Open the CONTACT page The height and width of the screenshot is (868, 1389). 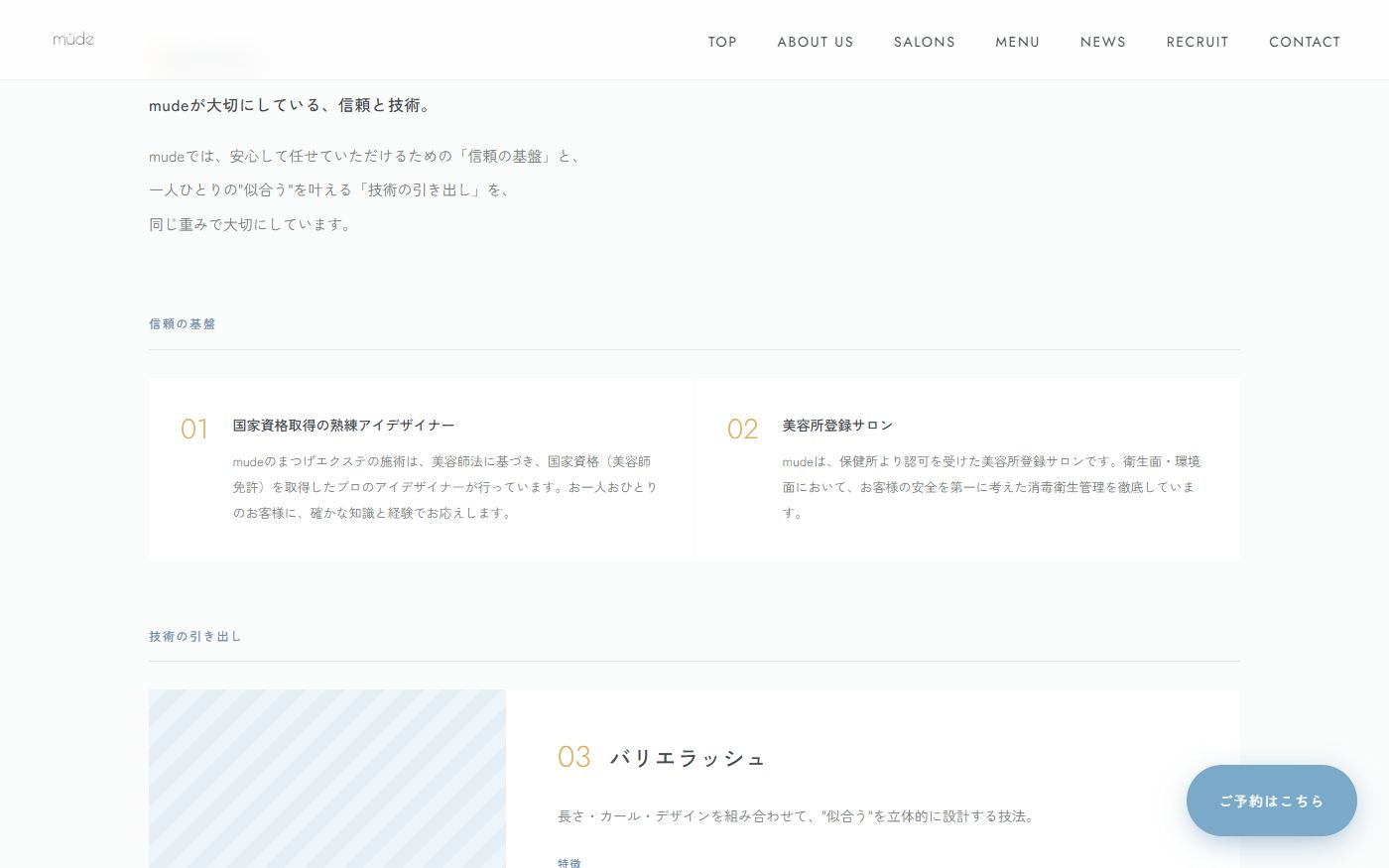1305,42
